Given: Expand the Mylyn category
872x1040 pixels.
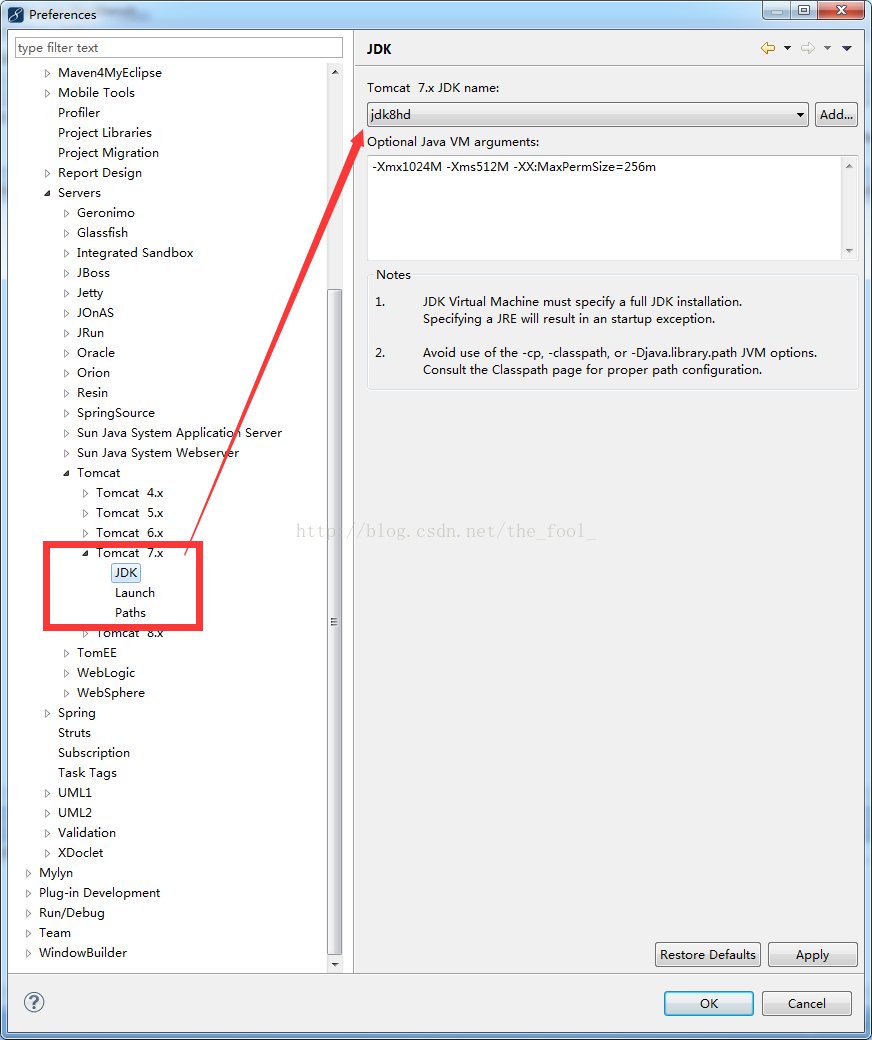Looking at the screenshot, I should tap(28, 873).
